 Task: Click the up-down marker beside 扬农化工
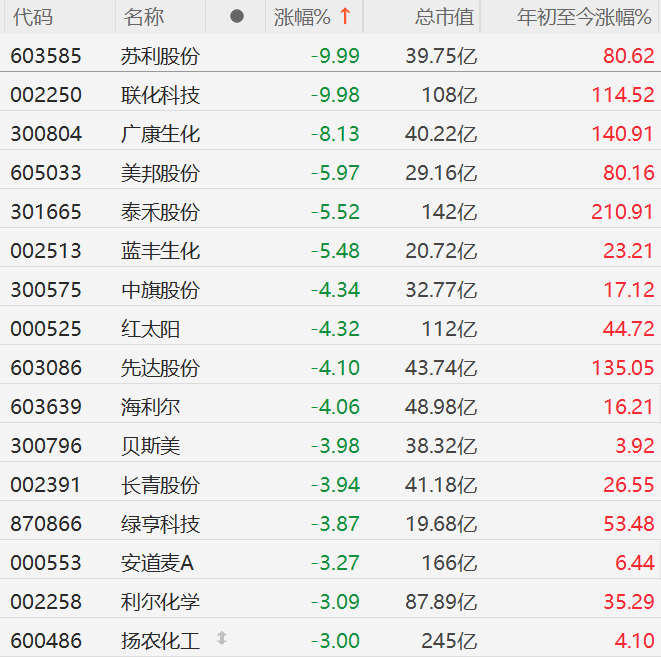coord(222,638)
